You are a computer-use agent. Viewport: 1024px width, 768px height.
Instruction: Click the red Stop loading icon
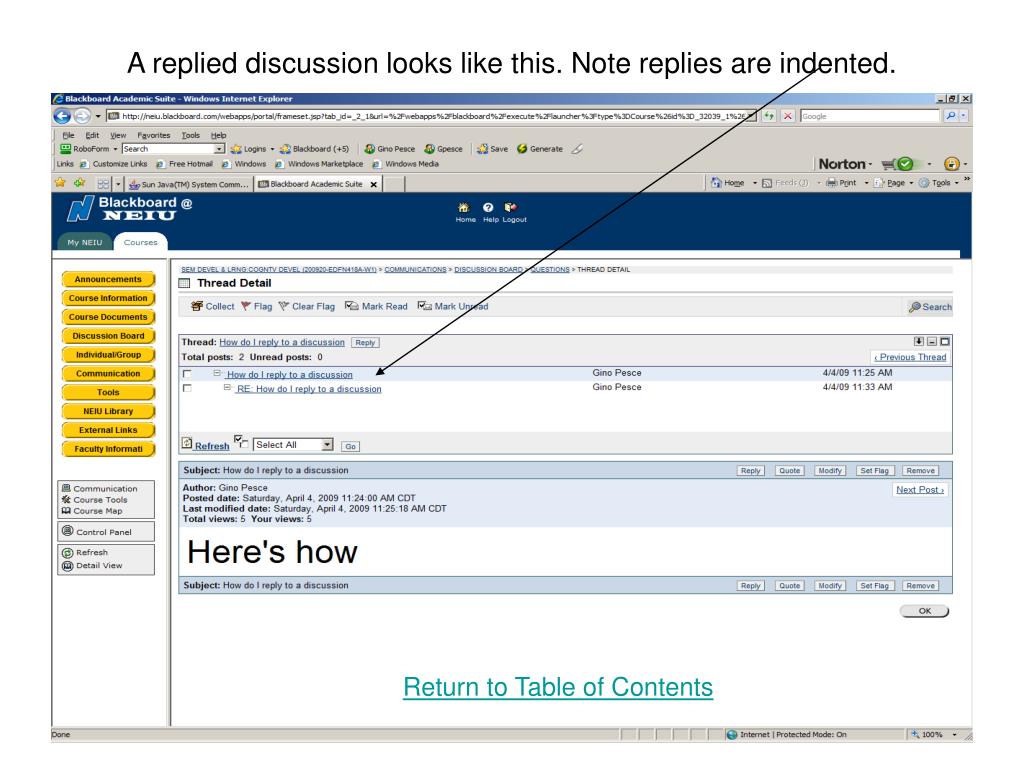pos(788,116)
